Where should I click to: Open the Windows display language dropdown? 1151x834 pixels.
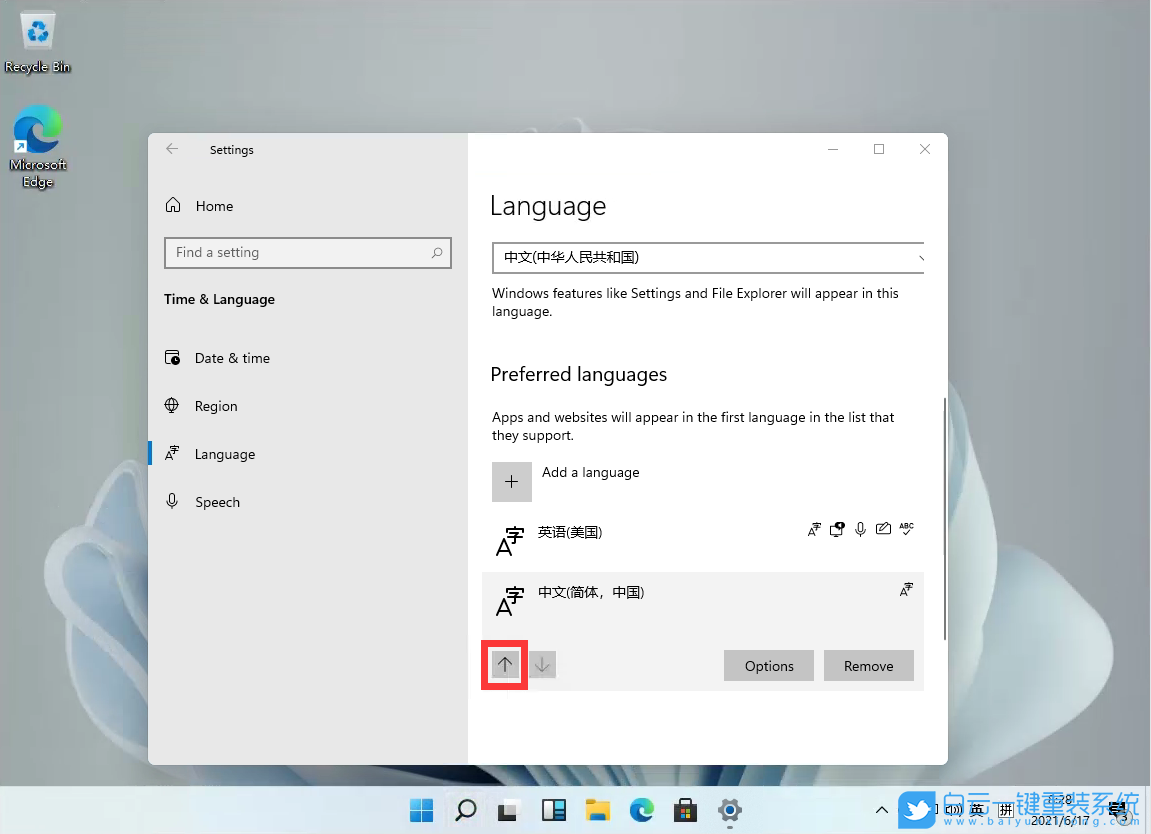pos(707,258)
